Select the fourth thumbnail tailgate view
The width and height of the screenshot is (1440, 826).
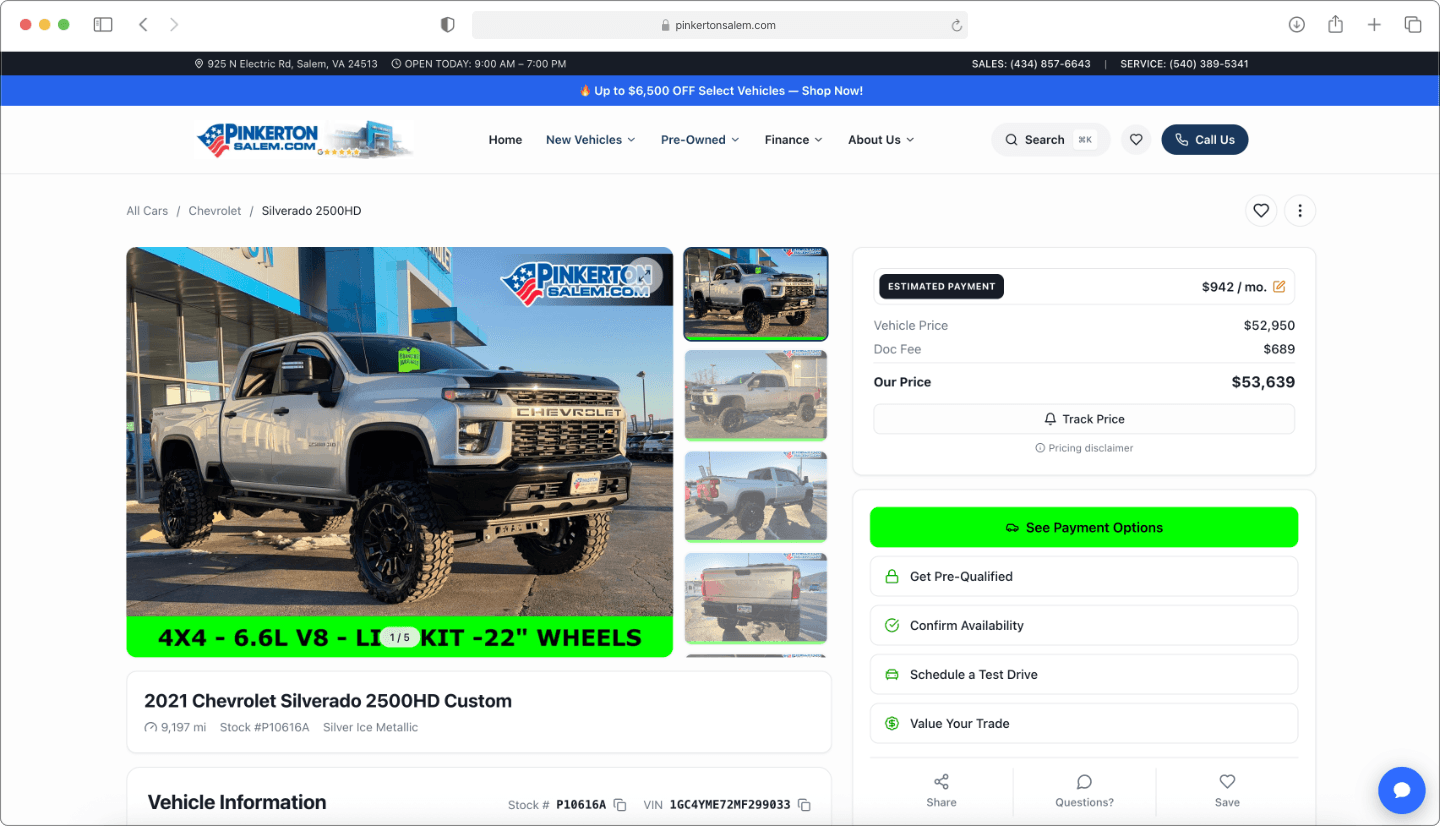click(x=755, y=598)
